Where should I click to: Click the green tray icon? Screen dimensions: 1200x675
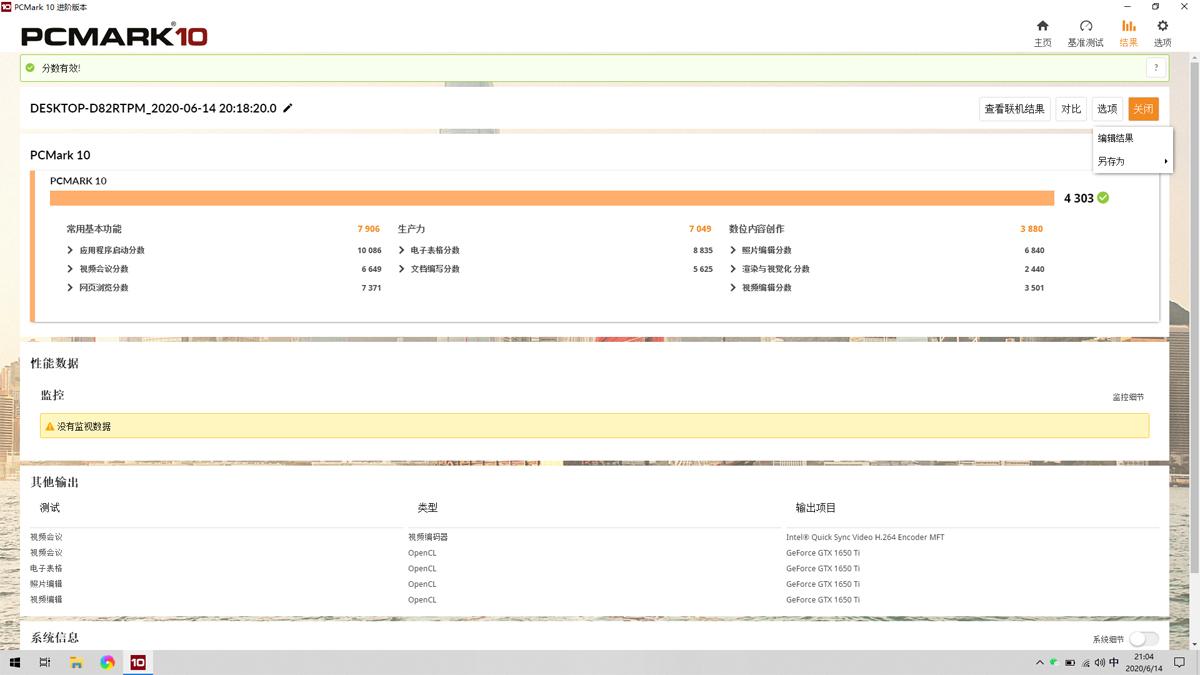point(1054,662)
